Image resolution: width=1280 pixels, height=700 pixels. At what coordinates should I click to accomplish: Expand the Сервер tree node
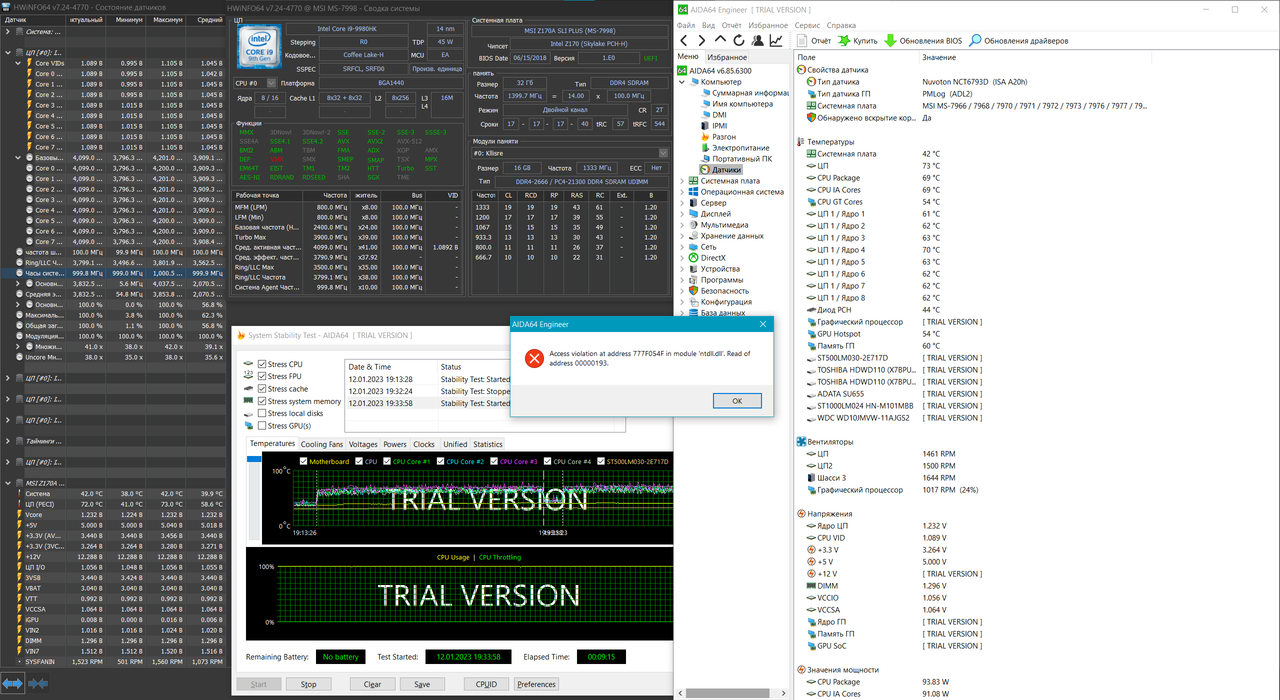coord(682,203)
